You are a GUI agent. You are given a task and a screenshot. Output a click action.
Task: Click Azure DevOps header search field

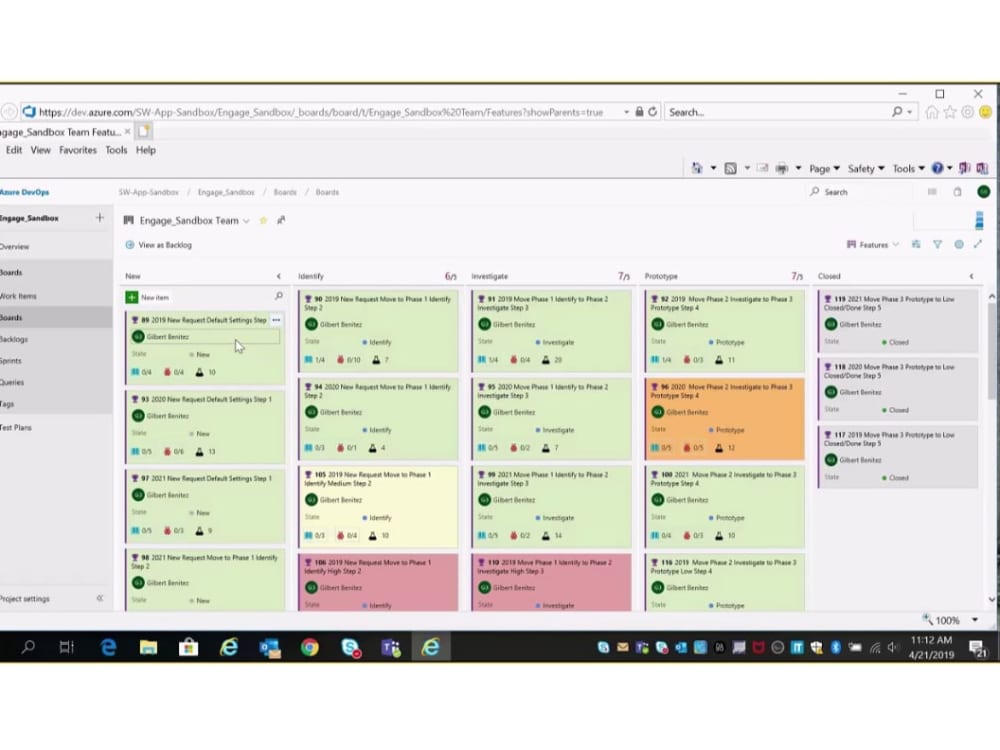(x=858, y=192)
